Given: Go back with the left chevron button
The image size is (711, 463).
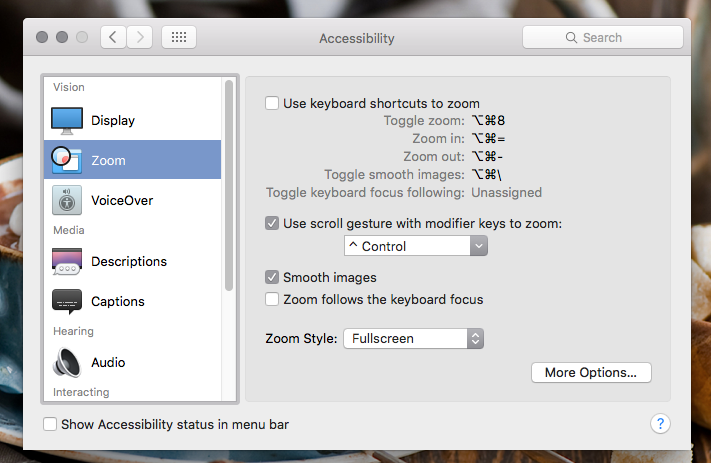Looking at the screenshot, I should (x=113, y=37).
